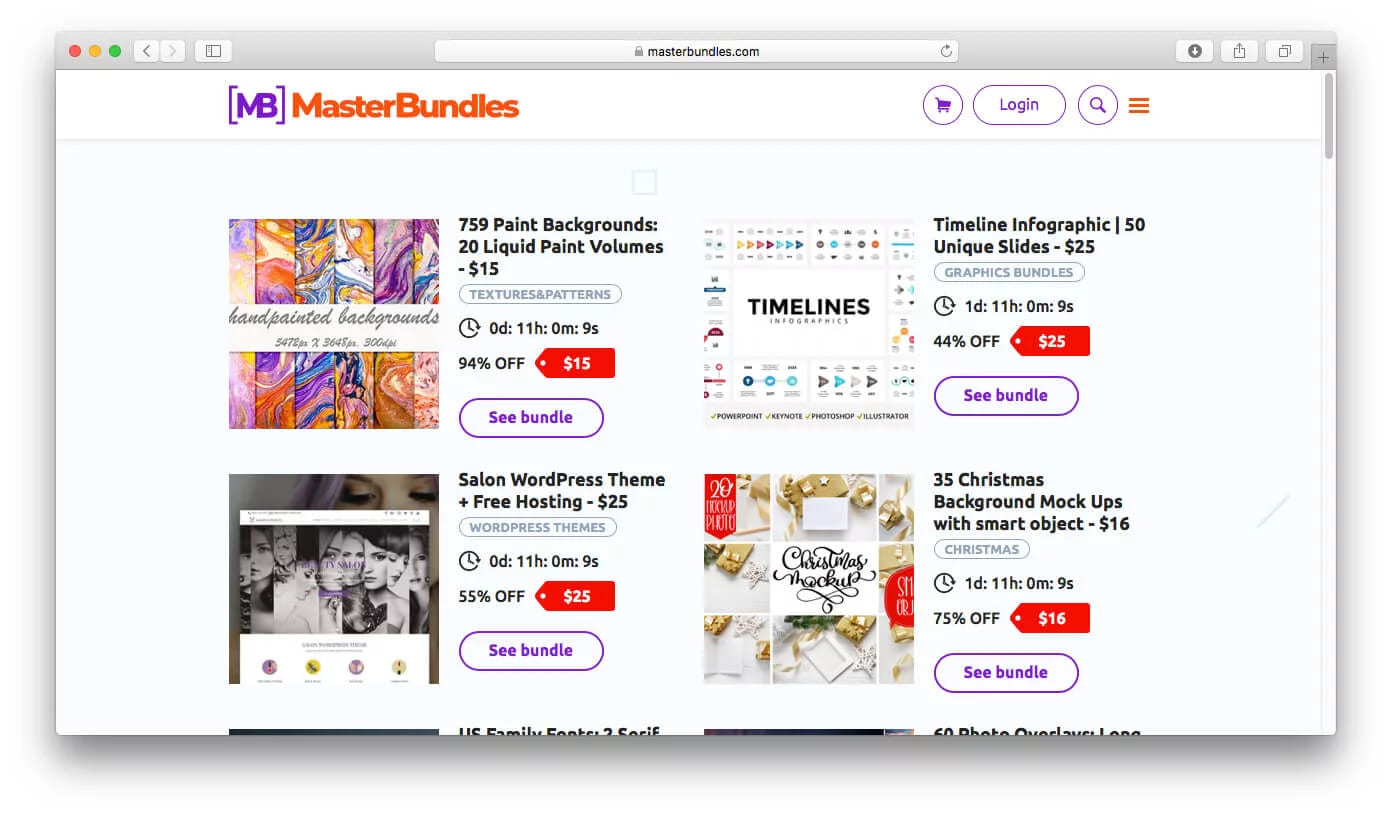Click the Login button
1392x815 pixels.
pos(1019,105)
